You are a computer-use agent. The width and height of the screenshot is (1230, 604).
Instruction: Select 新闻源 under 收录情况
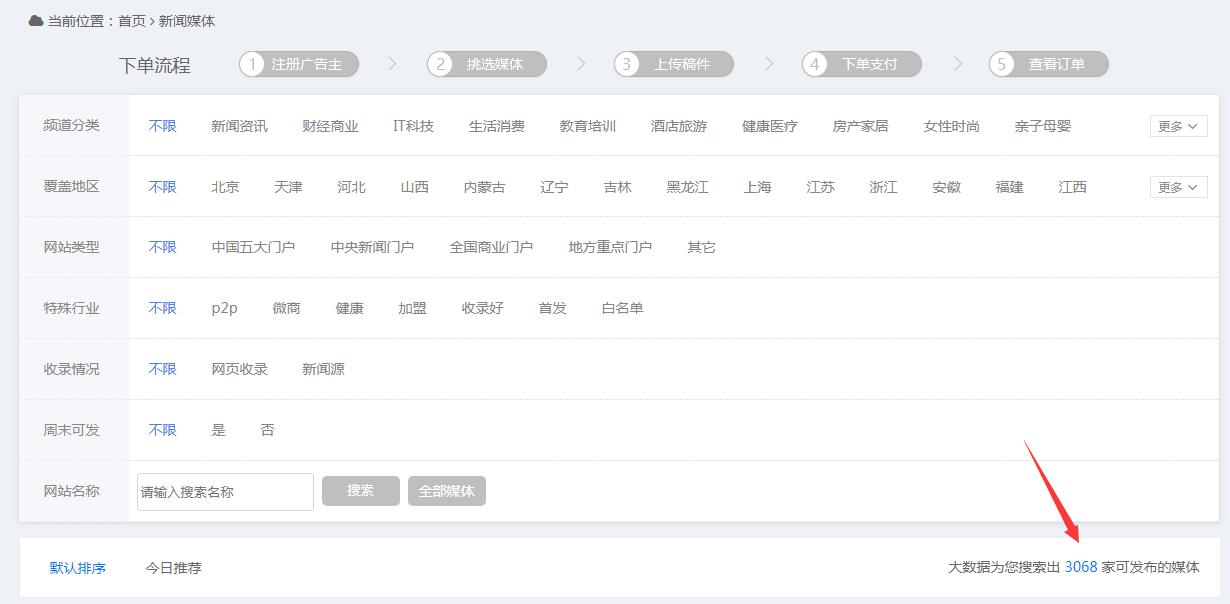point(323,369)
